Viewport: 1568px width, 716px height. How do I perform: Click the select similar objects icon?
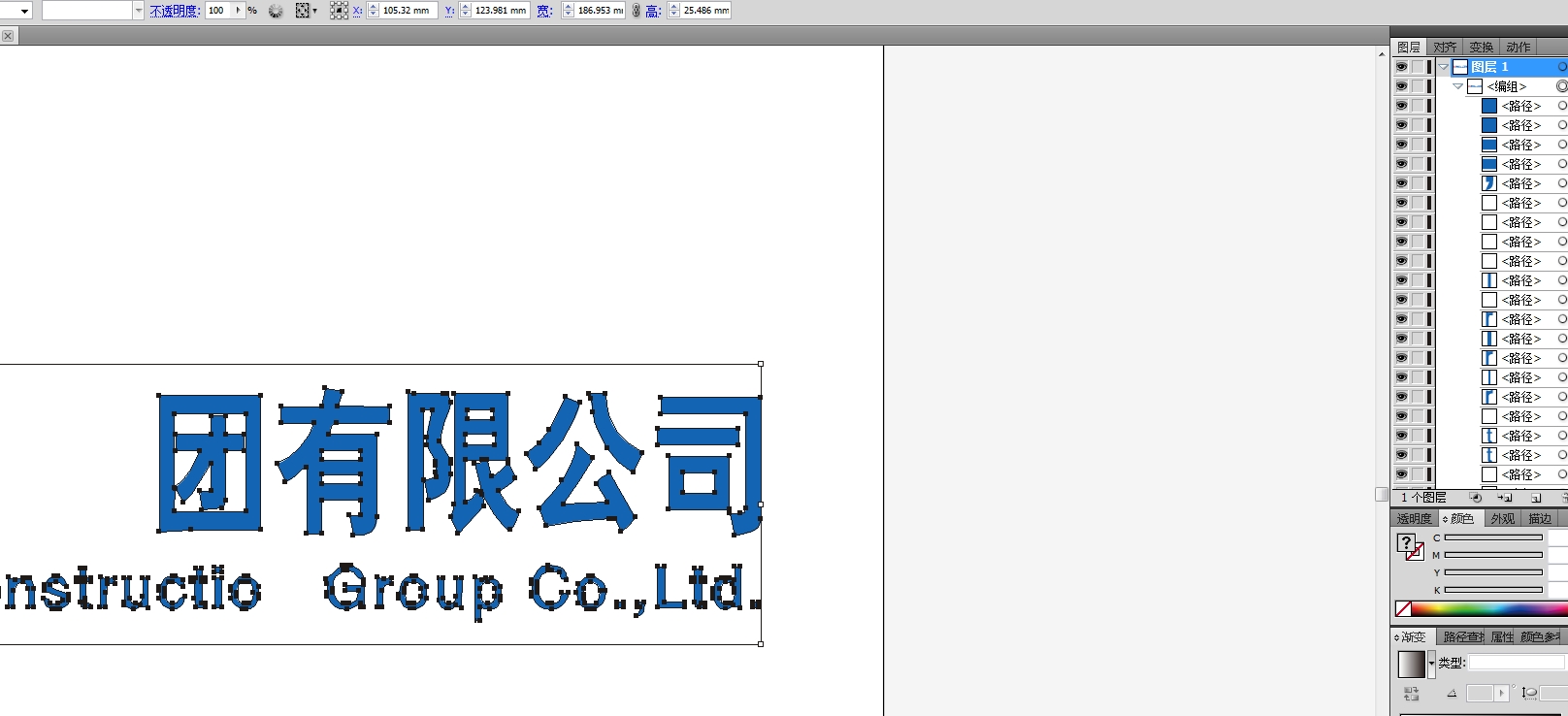tap(303, 11)
